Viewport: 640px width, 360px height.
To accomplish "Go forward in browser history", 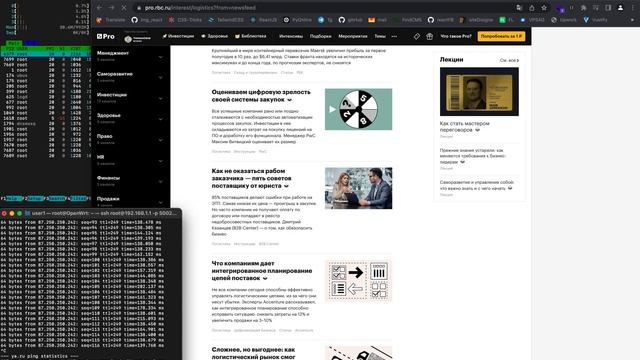I will [x=111, y=8].
